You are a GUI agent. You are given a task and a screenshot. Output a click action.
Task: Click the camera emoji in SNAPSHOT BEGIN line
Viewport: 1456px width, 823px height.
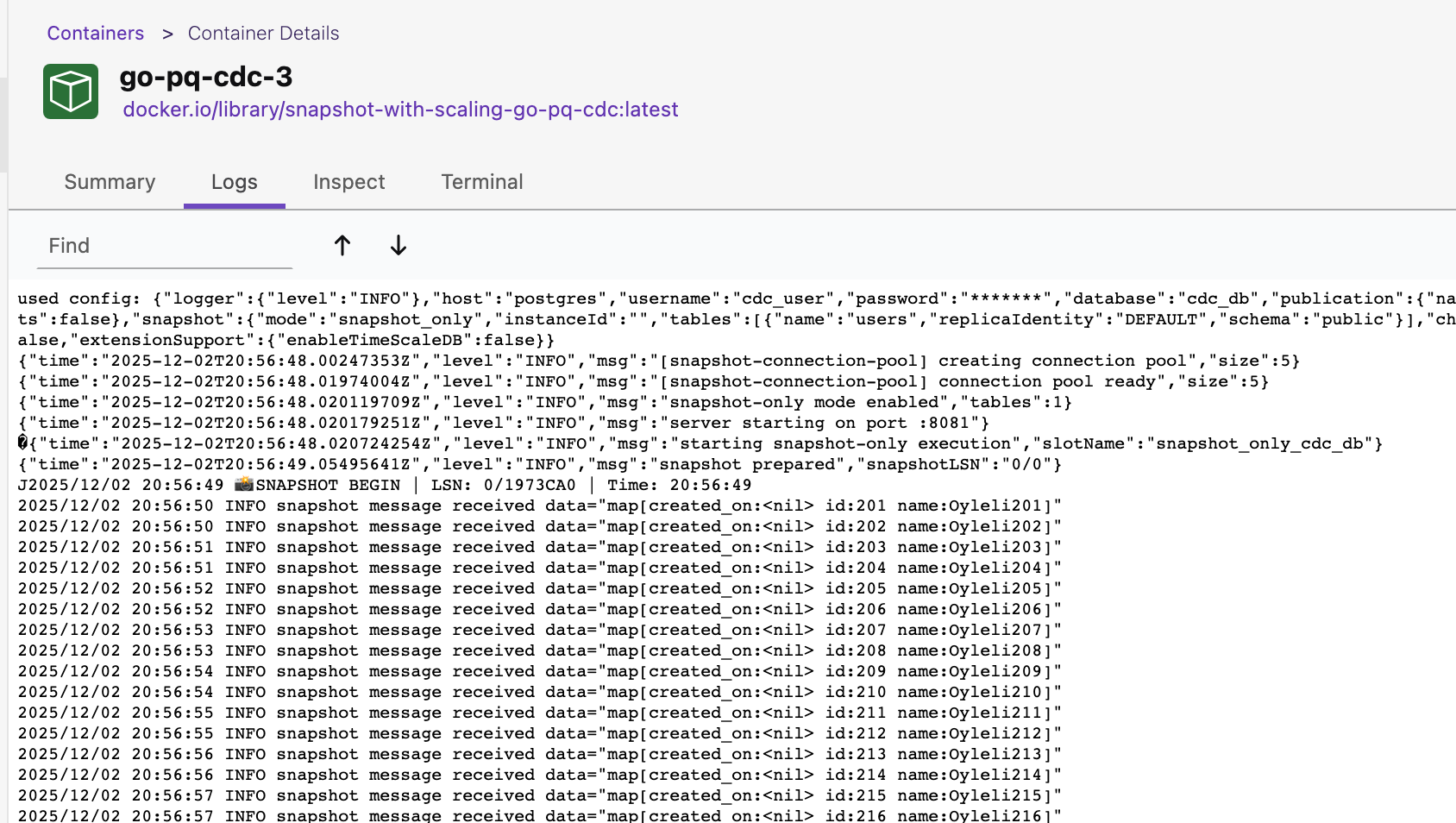point(244,485)
